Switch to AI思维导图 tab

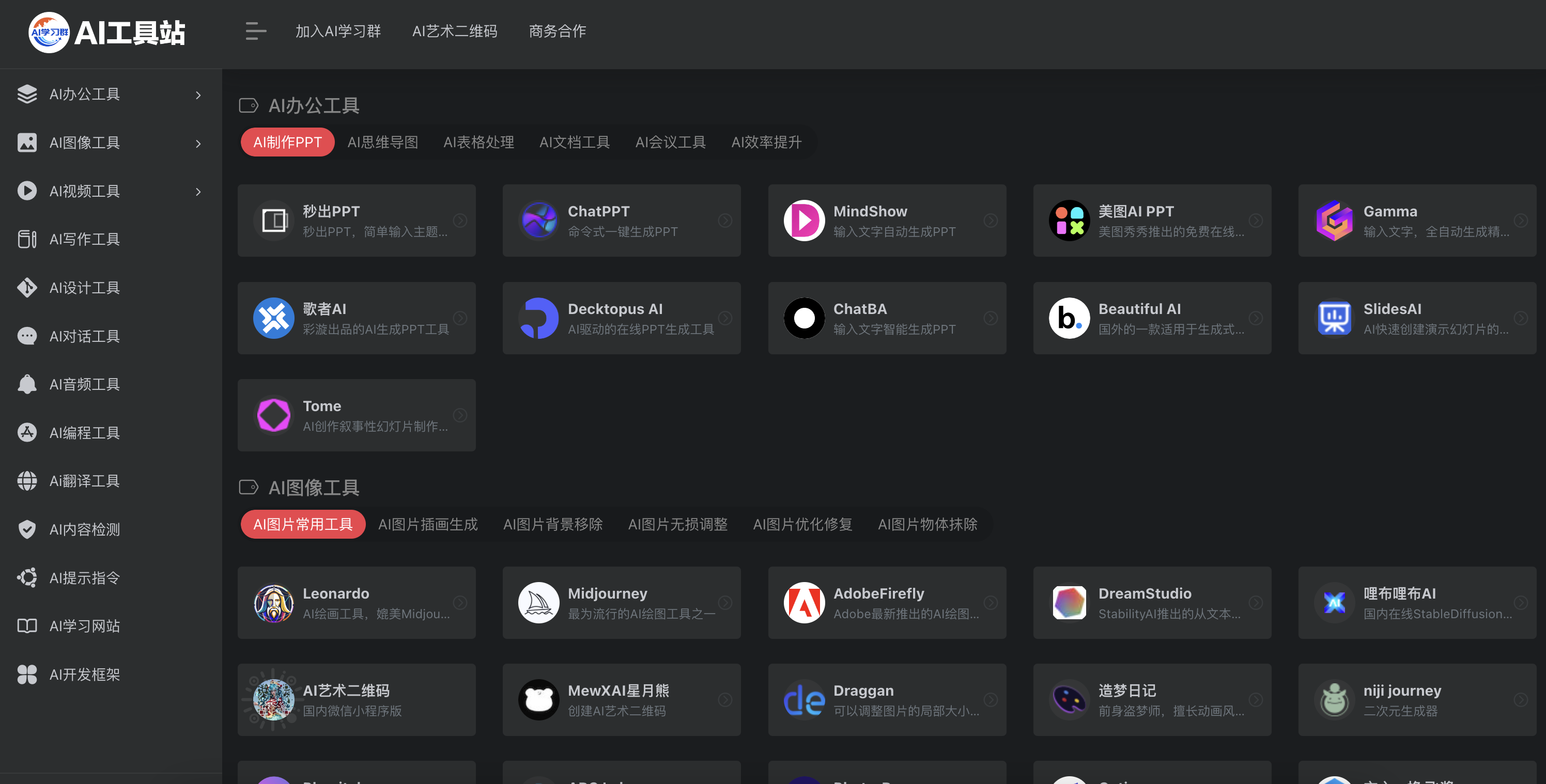coord(383,142)
